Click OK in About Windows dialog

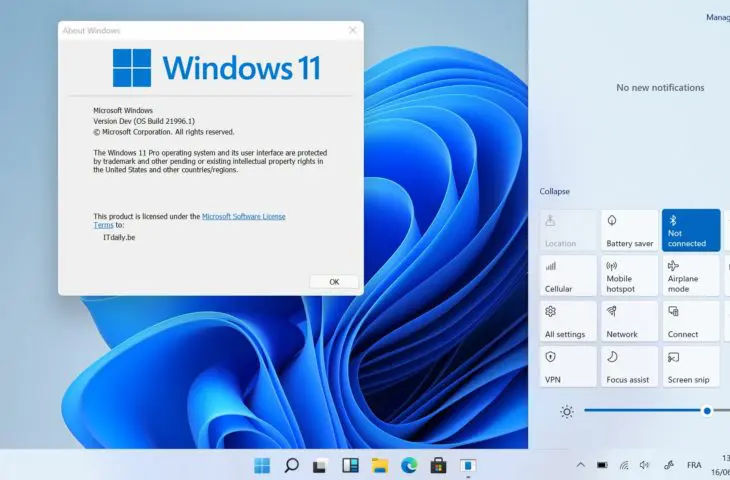coord(334,282)
